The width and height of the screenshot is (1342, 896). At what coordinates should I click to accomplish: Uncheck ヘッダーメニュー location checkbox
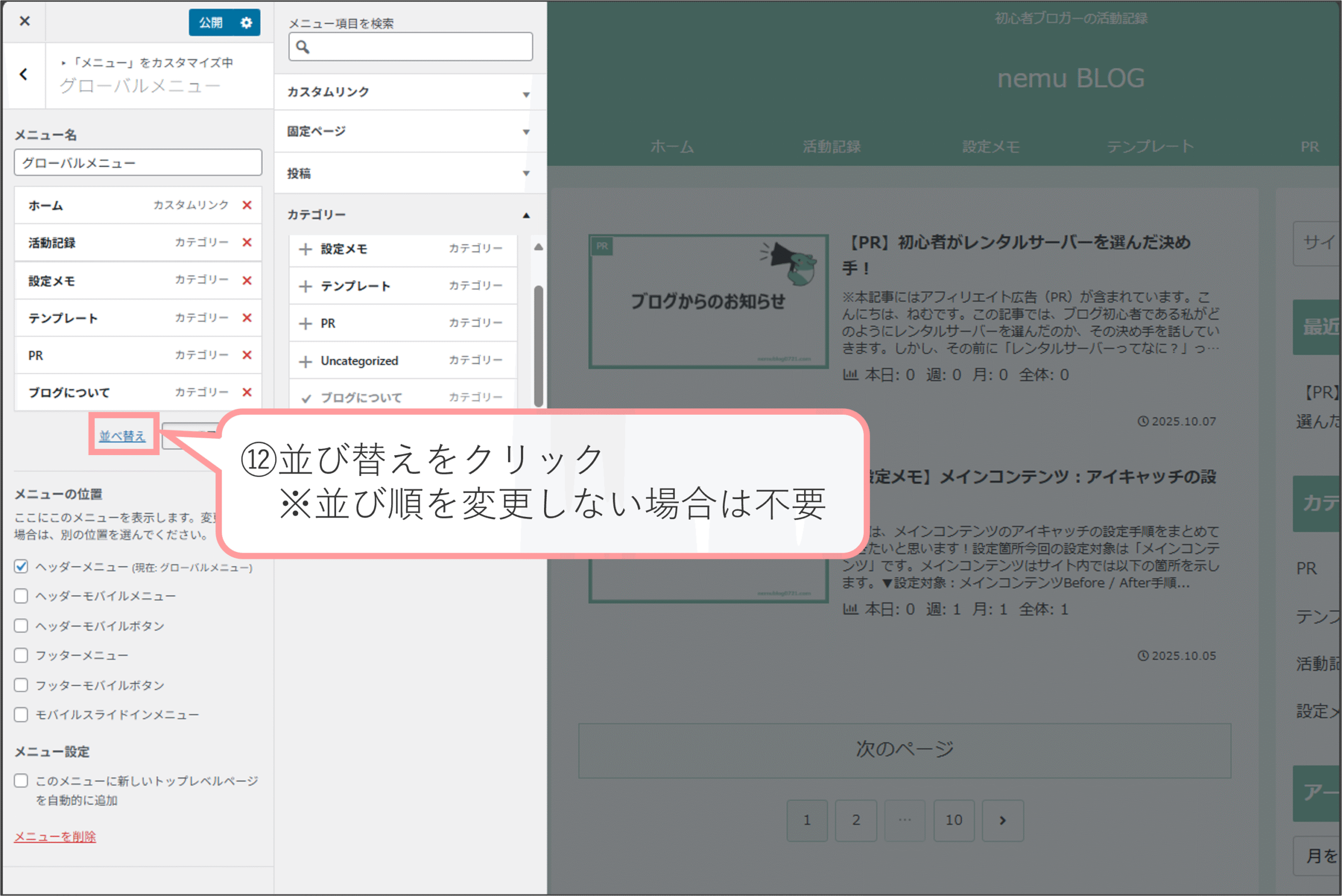[21, 566]
